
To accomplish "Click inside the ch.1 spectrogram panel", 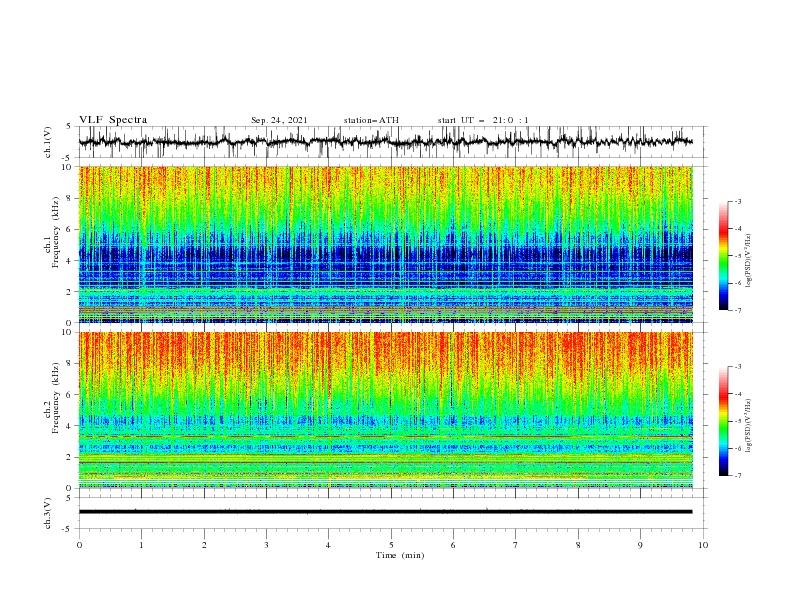I will click(x=385, y=244).
